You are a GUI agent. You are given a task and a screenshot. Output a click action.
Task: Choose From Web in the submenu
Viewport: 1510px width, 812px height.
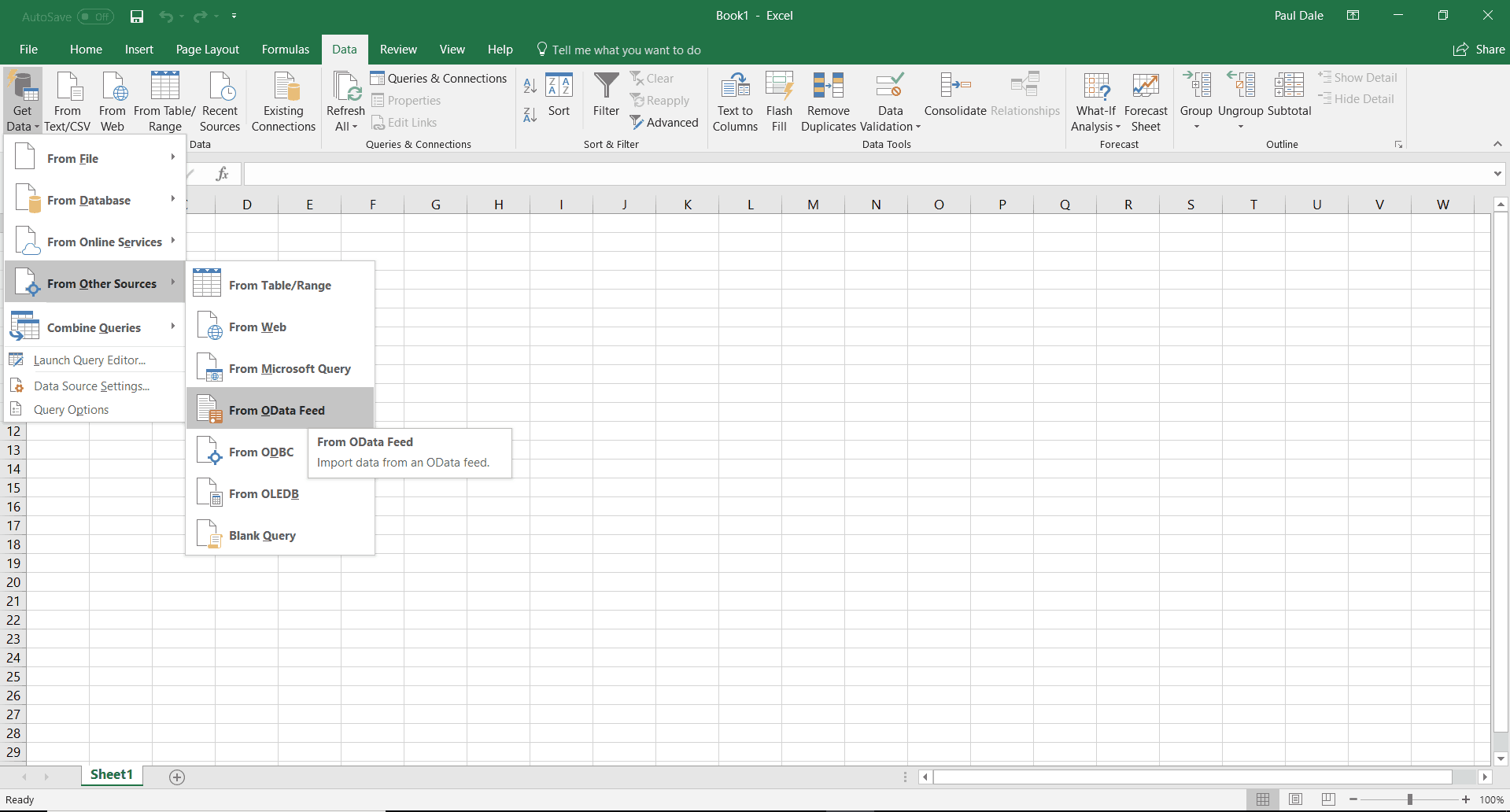click(x=280, y=327)
